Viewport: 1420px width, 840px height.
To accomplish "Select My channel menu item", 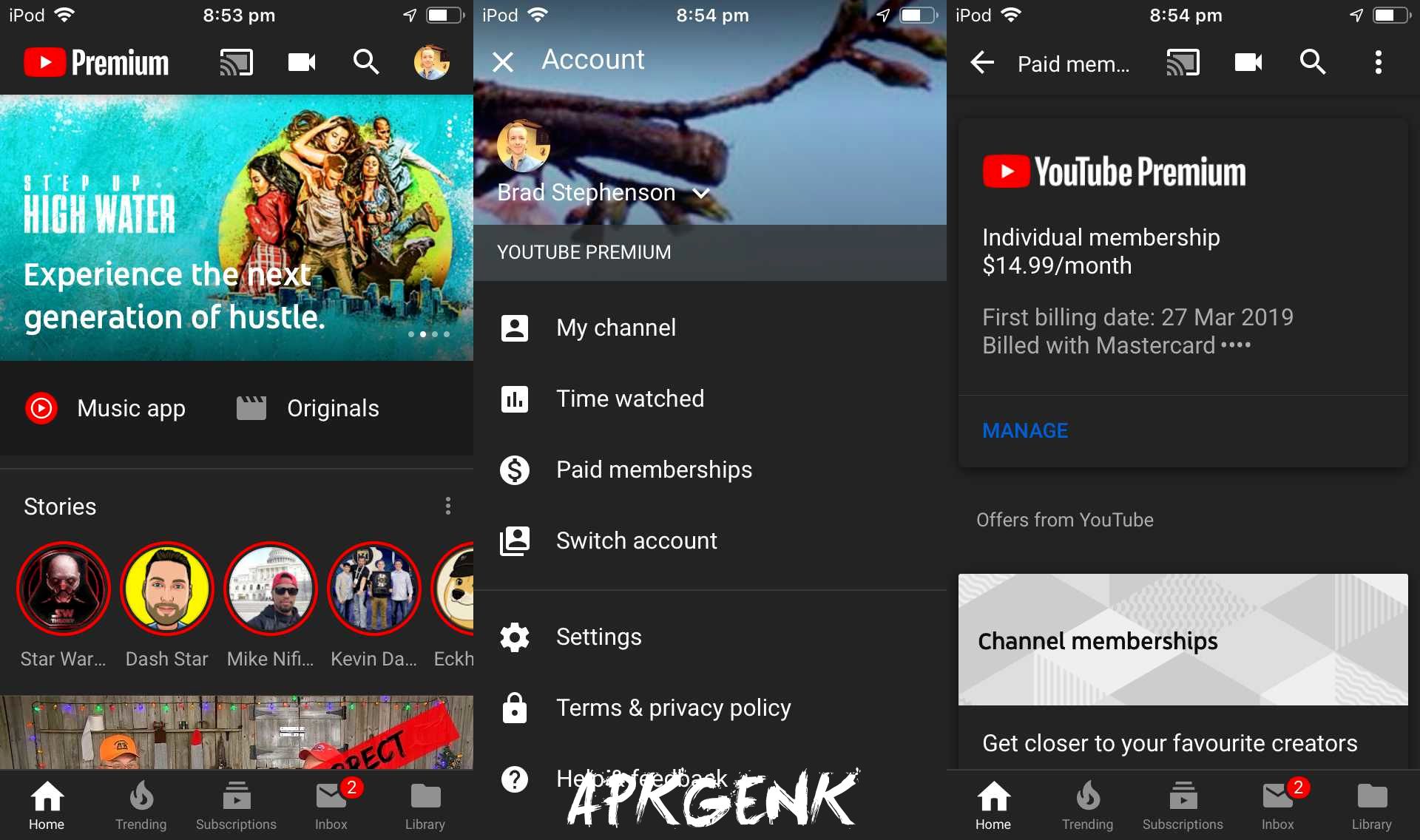I will point(615,327).
